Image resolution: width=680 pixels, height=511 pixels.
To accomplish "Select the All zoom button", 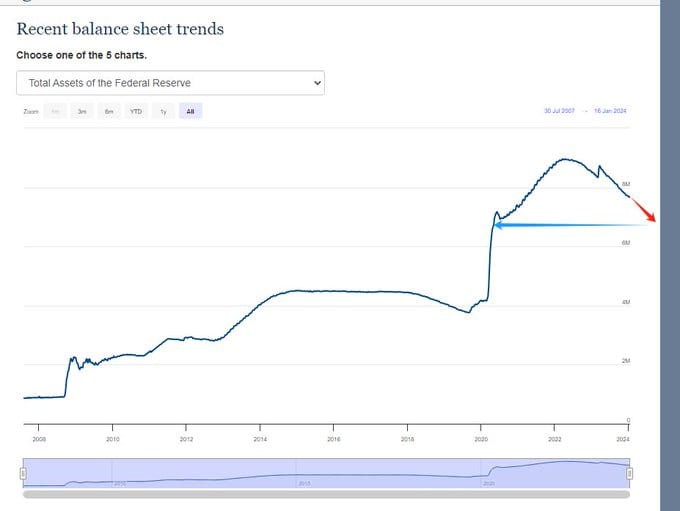I will pos(190,111).
